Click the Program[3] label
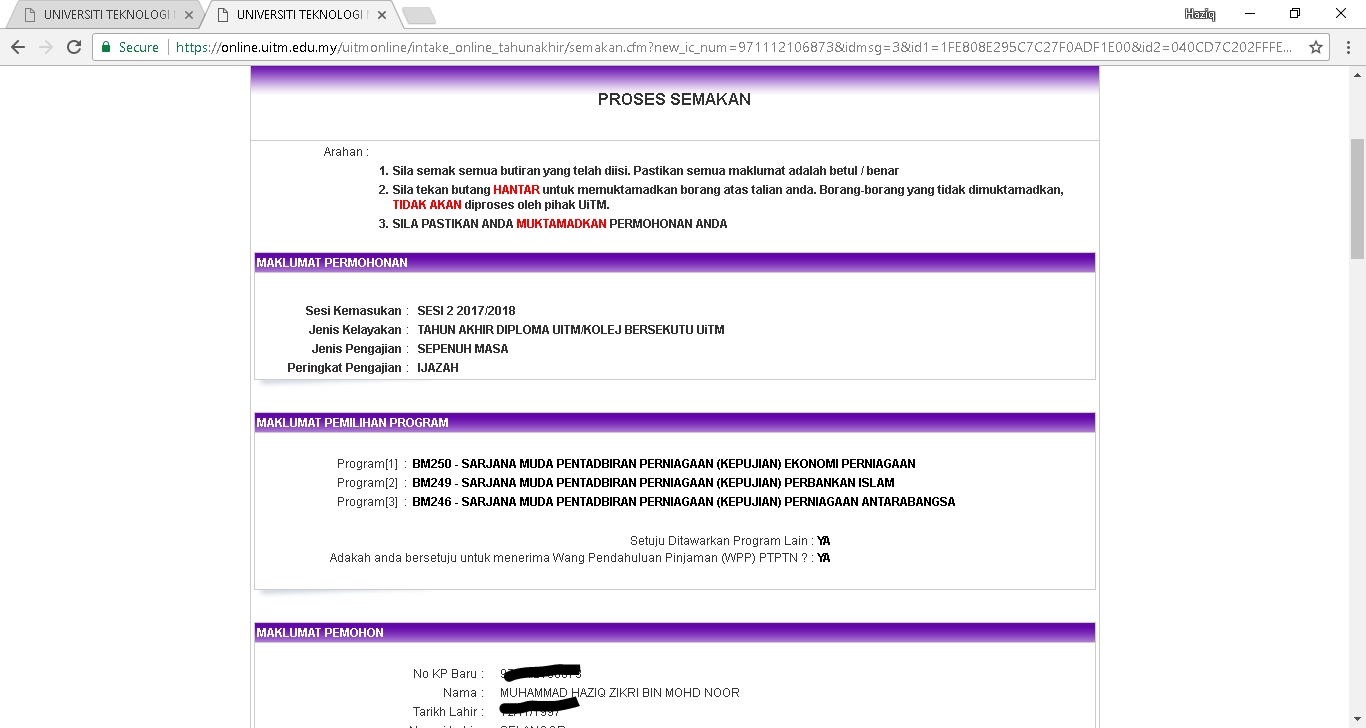 [x=367, y=502]
